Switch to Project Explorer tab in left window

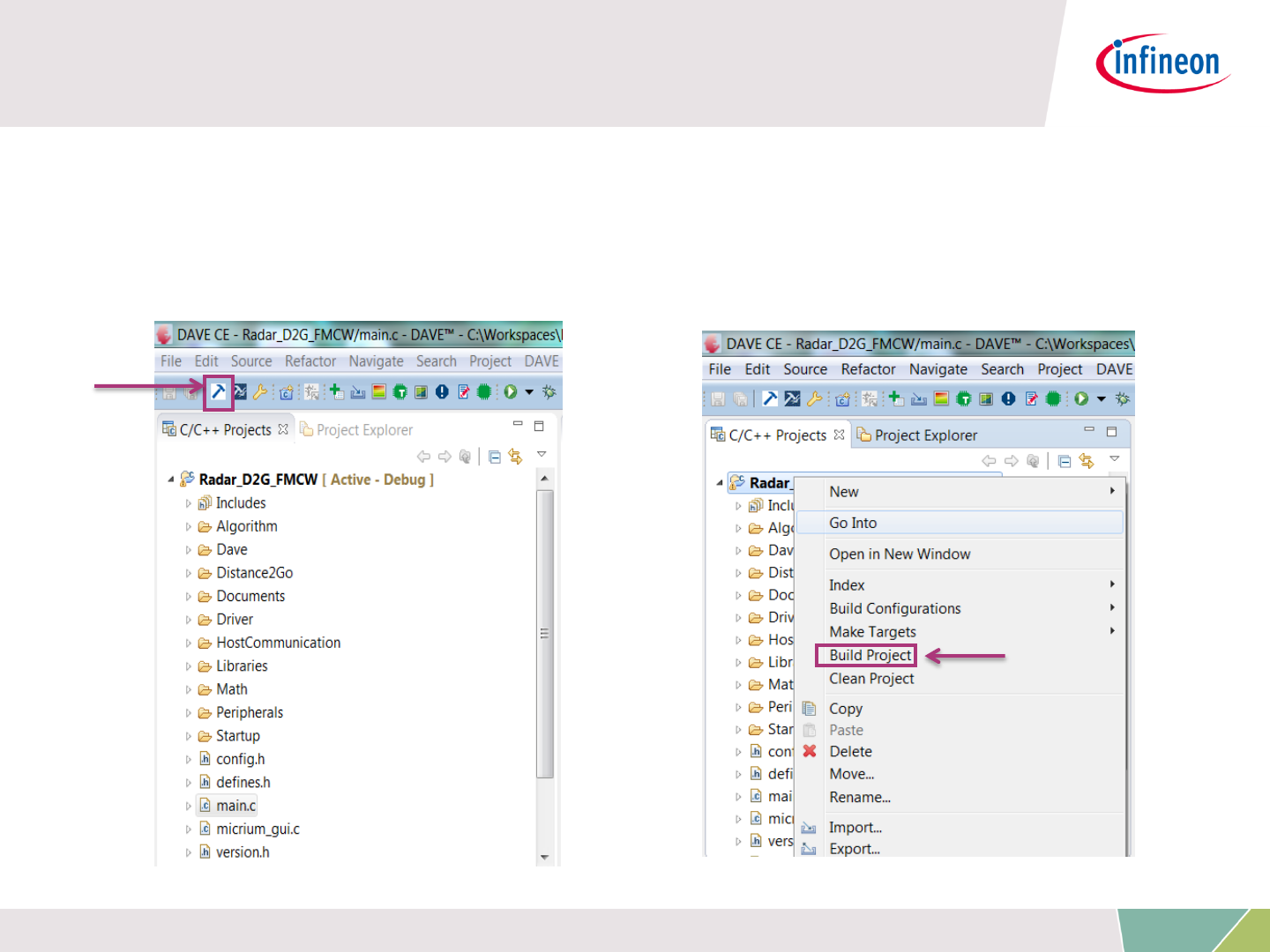pyautogui.click(x=355, y=429)
